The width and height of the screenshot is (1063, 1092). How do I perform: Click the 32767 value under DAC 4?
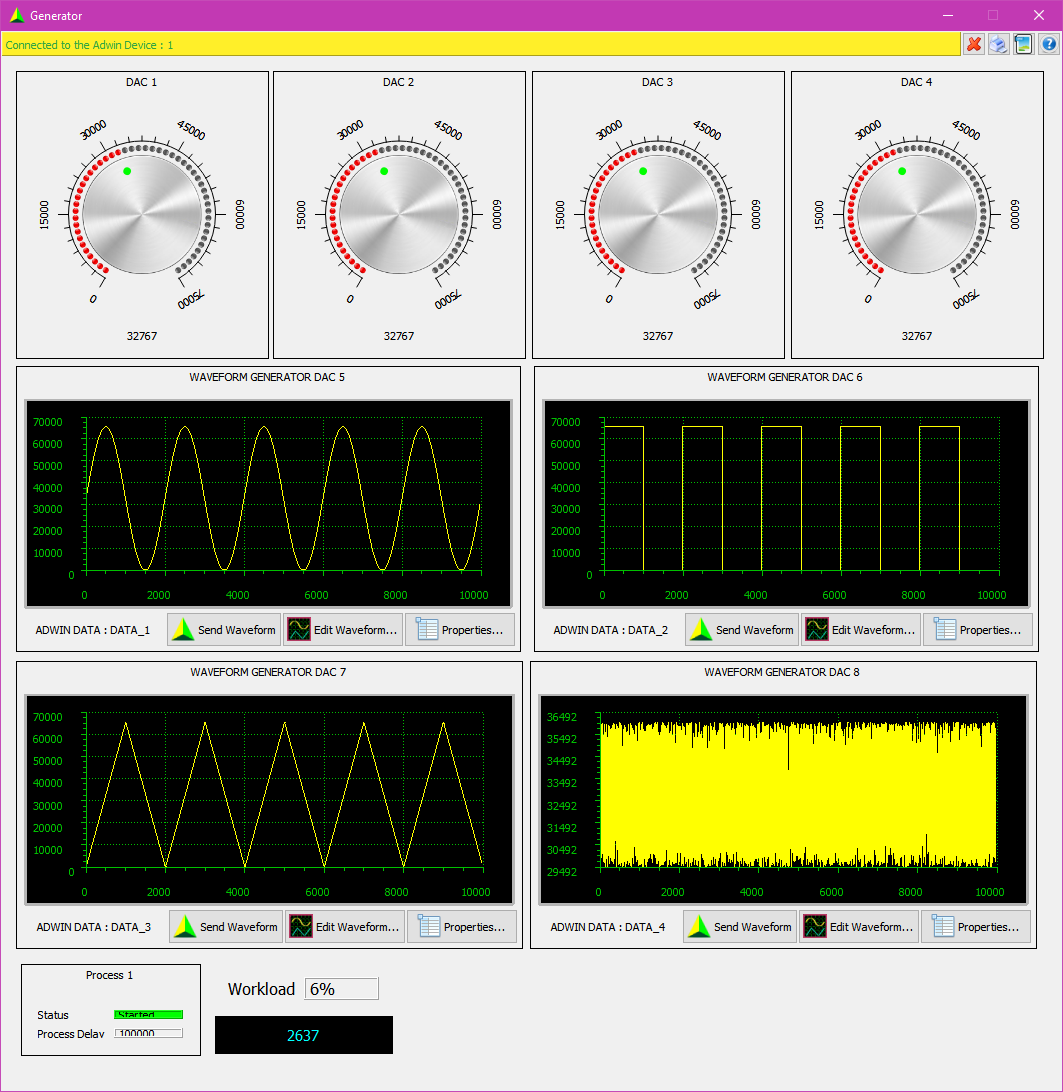[917, 336]
